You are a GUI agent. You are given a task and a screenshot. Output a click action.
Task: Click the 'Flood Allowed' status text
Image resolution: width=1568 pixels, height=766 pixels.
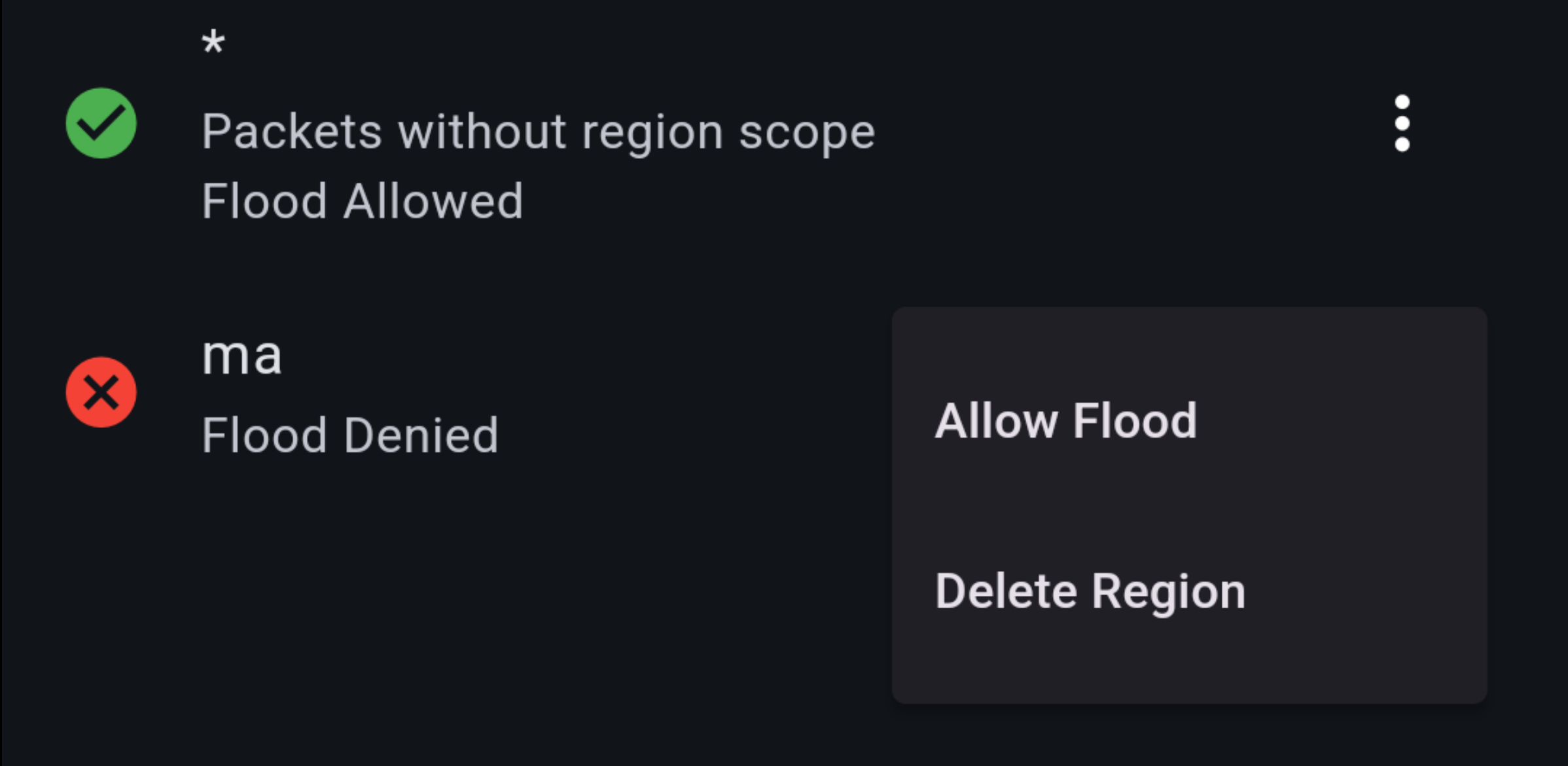click(x=362, y=201)
